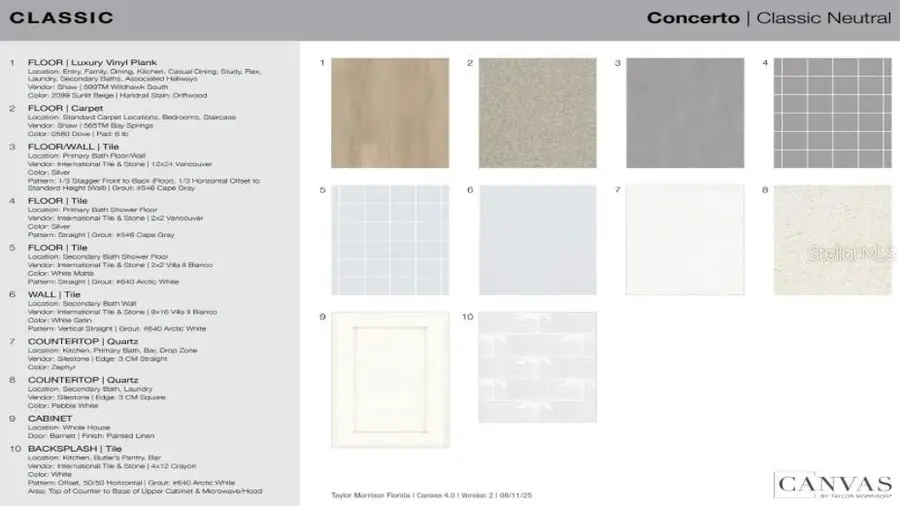Click the white crayon backsplash tile swatch 10
This screenshot has height=506, width=900.
click(537, 366)
